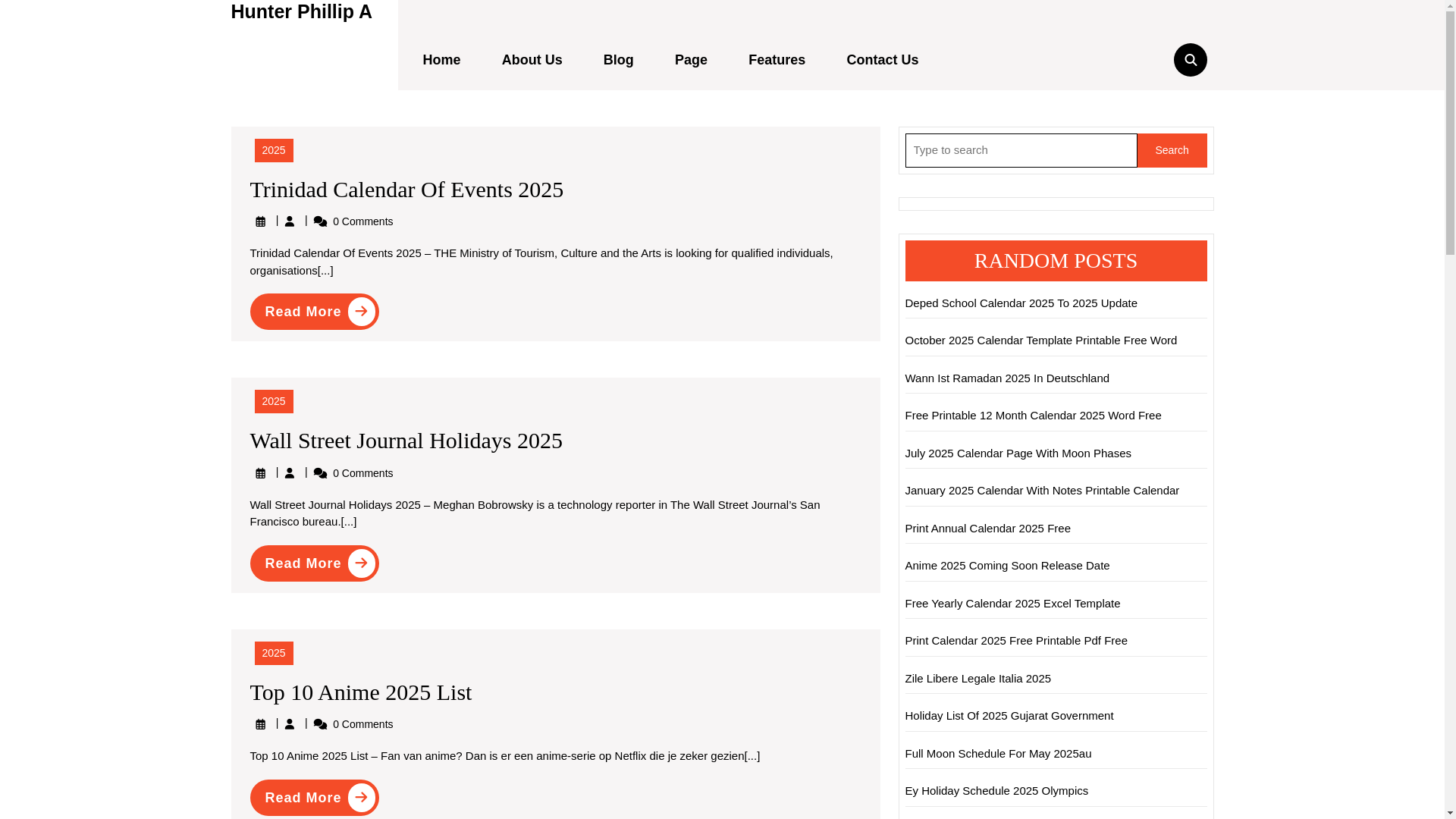Open Zile Libere Legale Italia 2025 link
Viewport: 1456px width, 819px height.
pos(977,679)
